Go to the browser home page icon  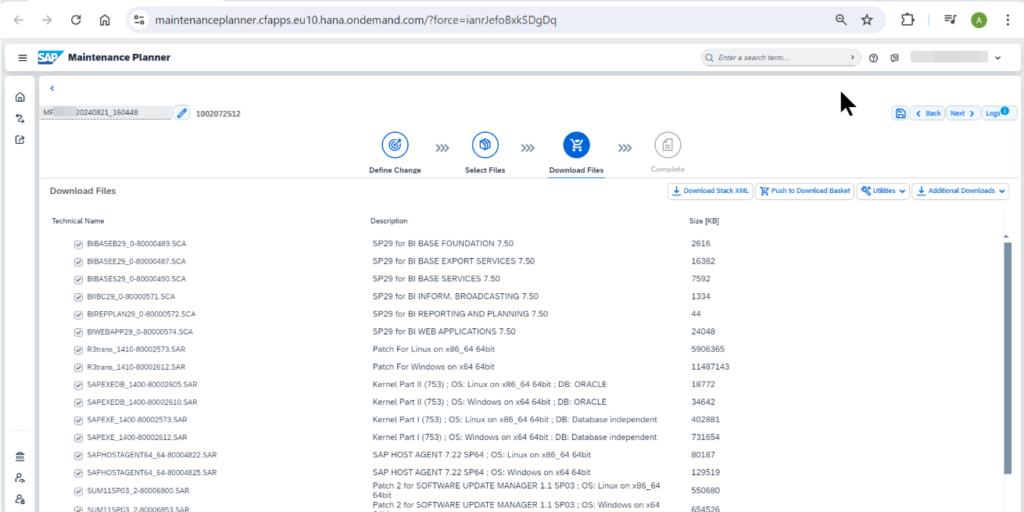point(104,20)
